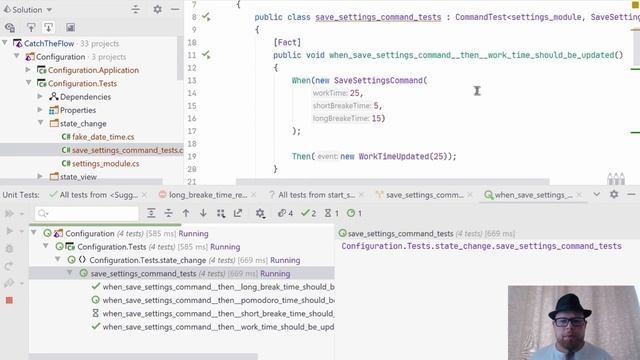Click run test gutter icon on line 8
The height and width of the screenshot is (360, 640).
coord(206,17)
